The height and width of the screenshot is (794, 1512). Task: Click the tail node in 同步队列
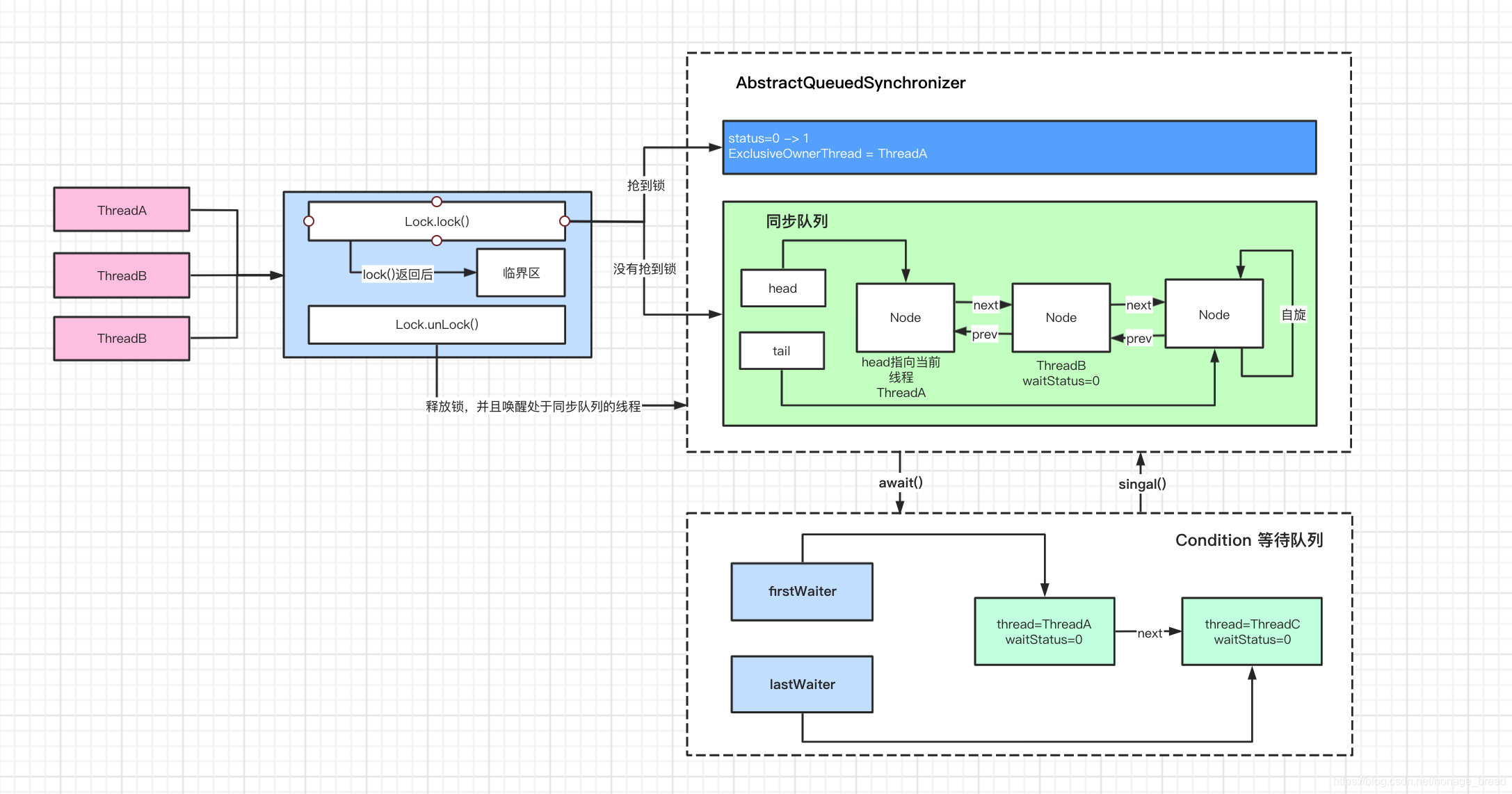pos(782,350)
